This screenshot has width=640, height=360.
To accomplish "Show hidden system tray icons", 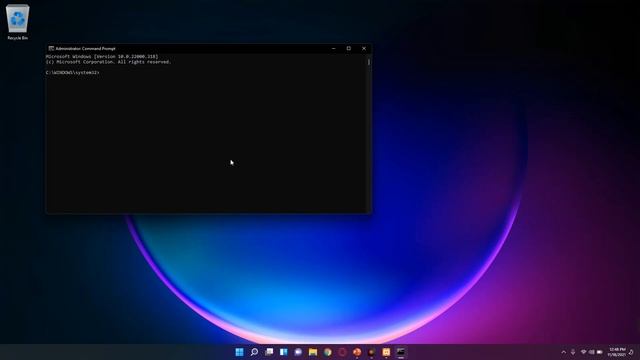I will (564, 352).
